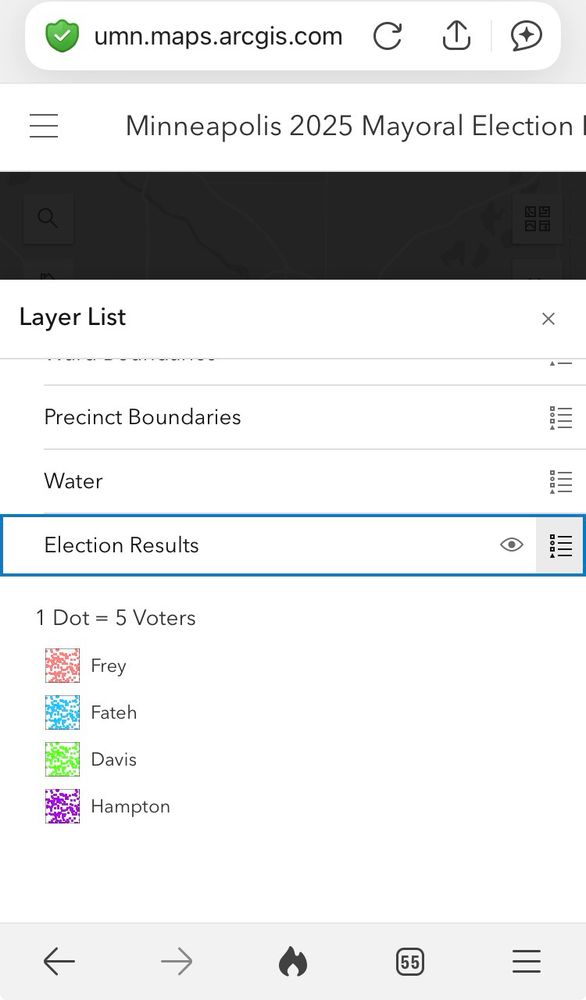Tap the share icon in the address bar

[456, 35]
